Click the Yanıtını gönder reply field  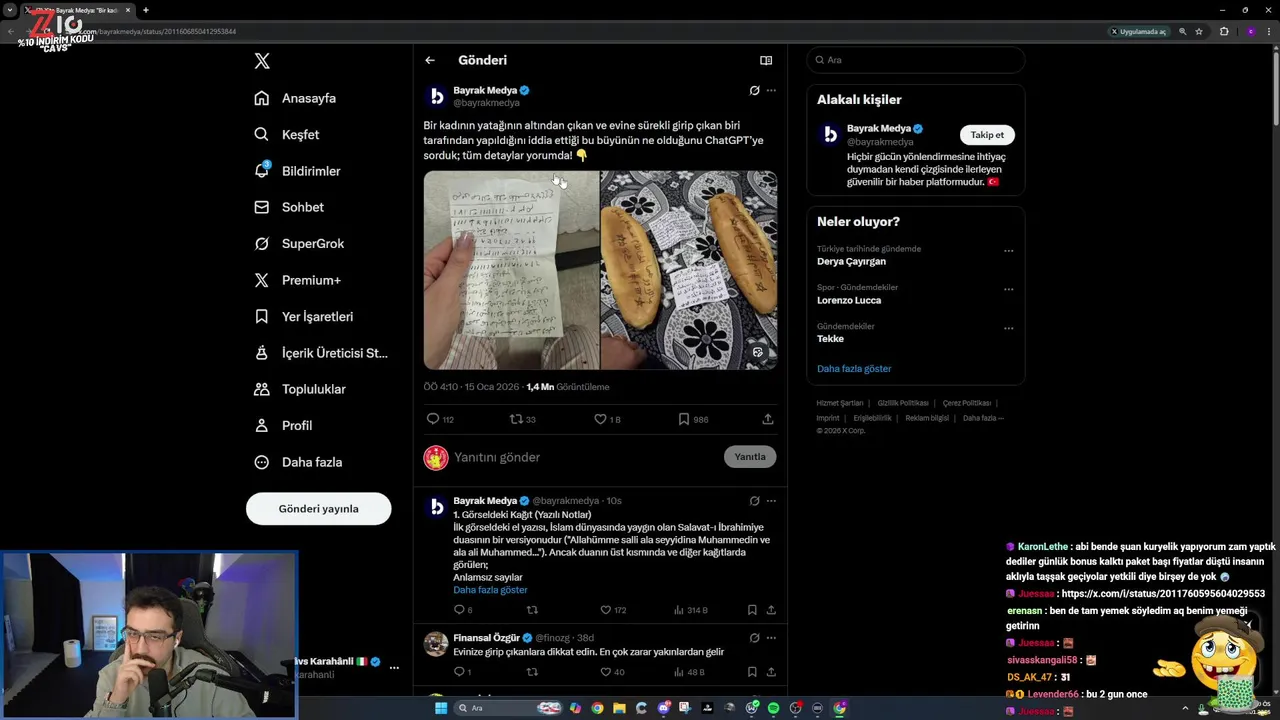[x=585, y=457]
